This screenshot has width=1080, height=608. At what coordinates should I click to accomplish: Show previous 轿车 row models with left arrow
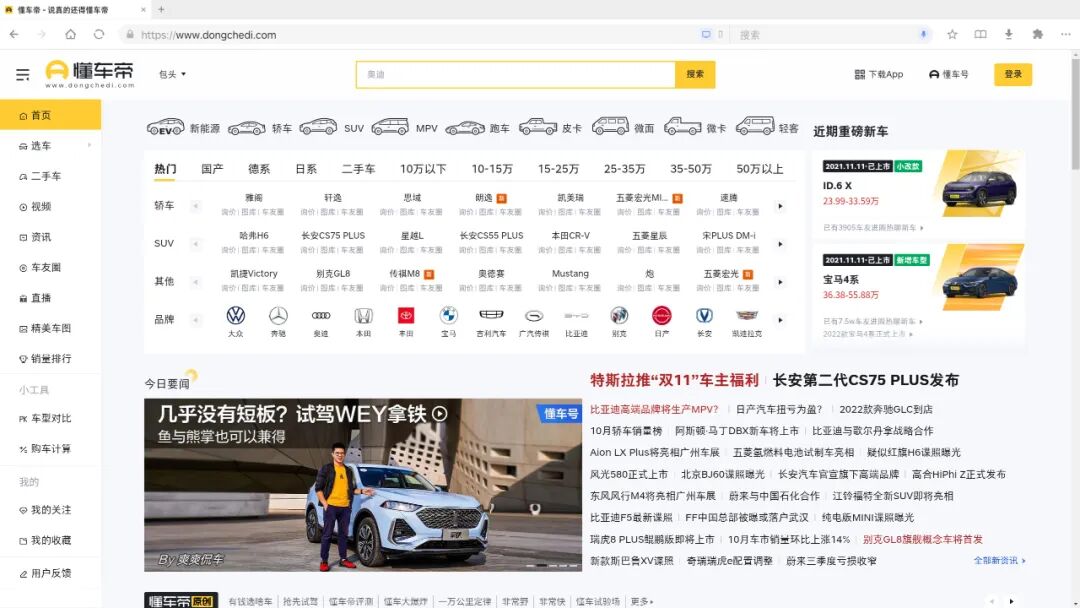click(196, 206)
